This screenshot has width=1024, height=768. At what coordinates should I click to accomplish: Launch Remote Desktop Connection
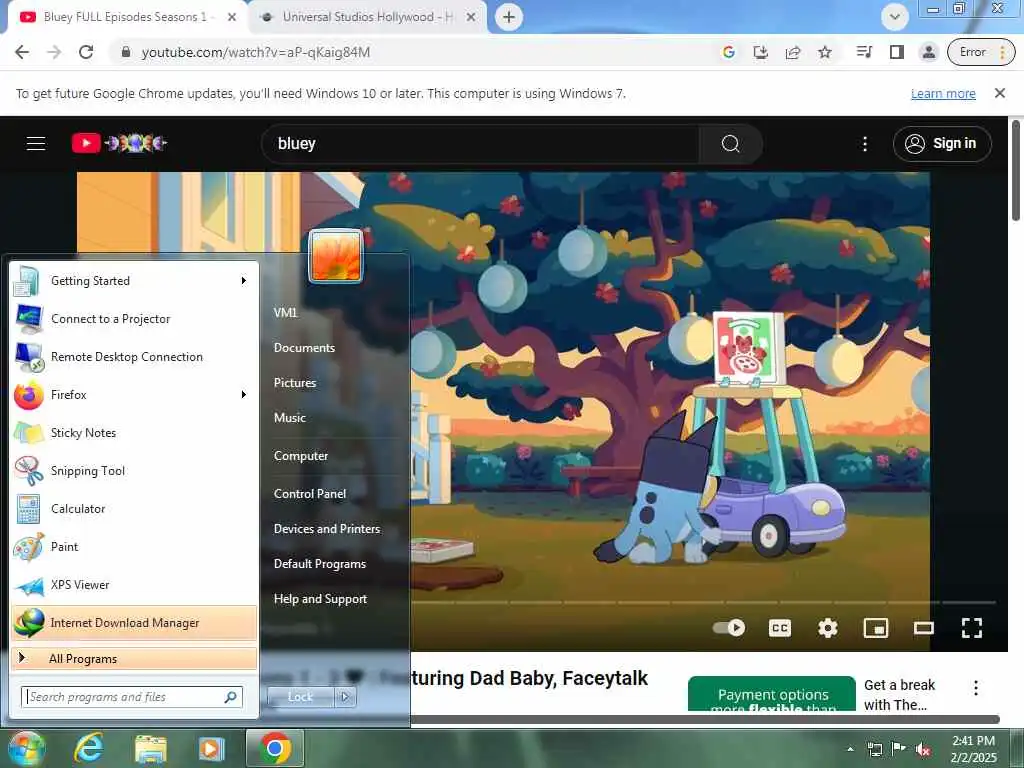(134, 357)
